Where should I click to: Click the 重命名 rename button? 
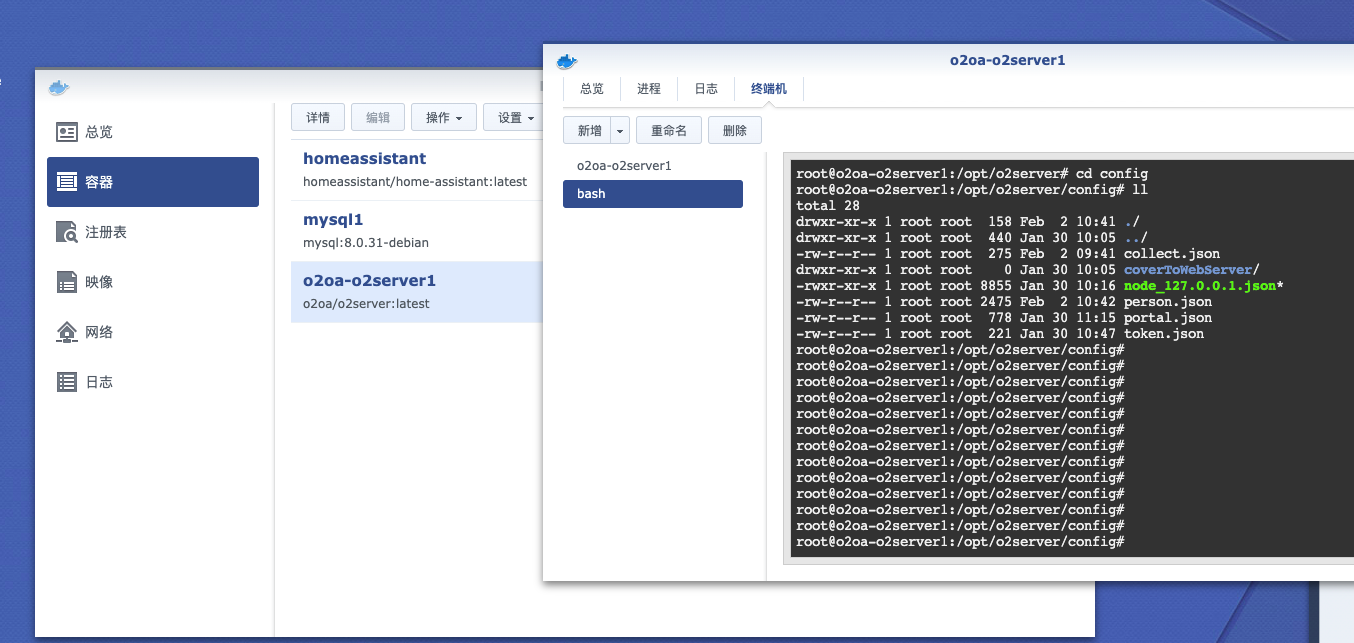669,131
